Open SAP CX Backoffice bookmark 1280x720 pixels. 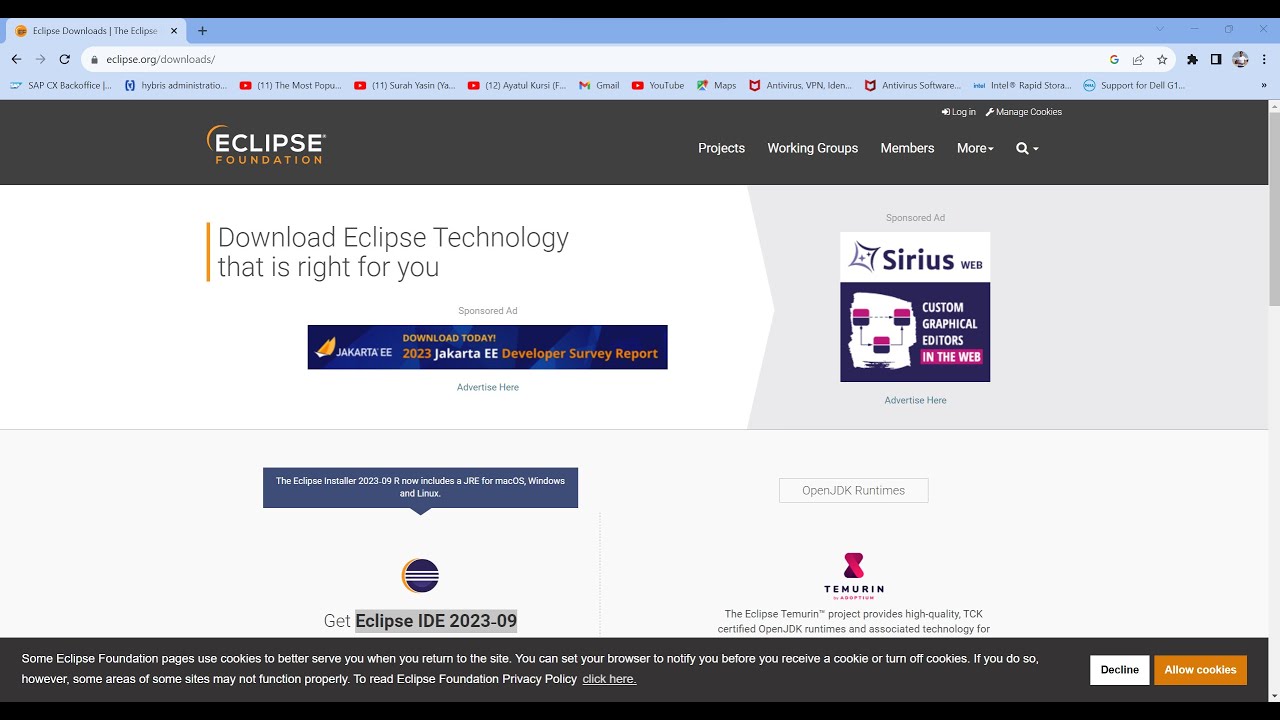(x=61, y=86)
